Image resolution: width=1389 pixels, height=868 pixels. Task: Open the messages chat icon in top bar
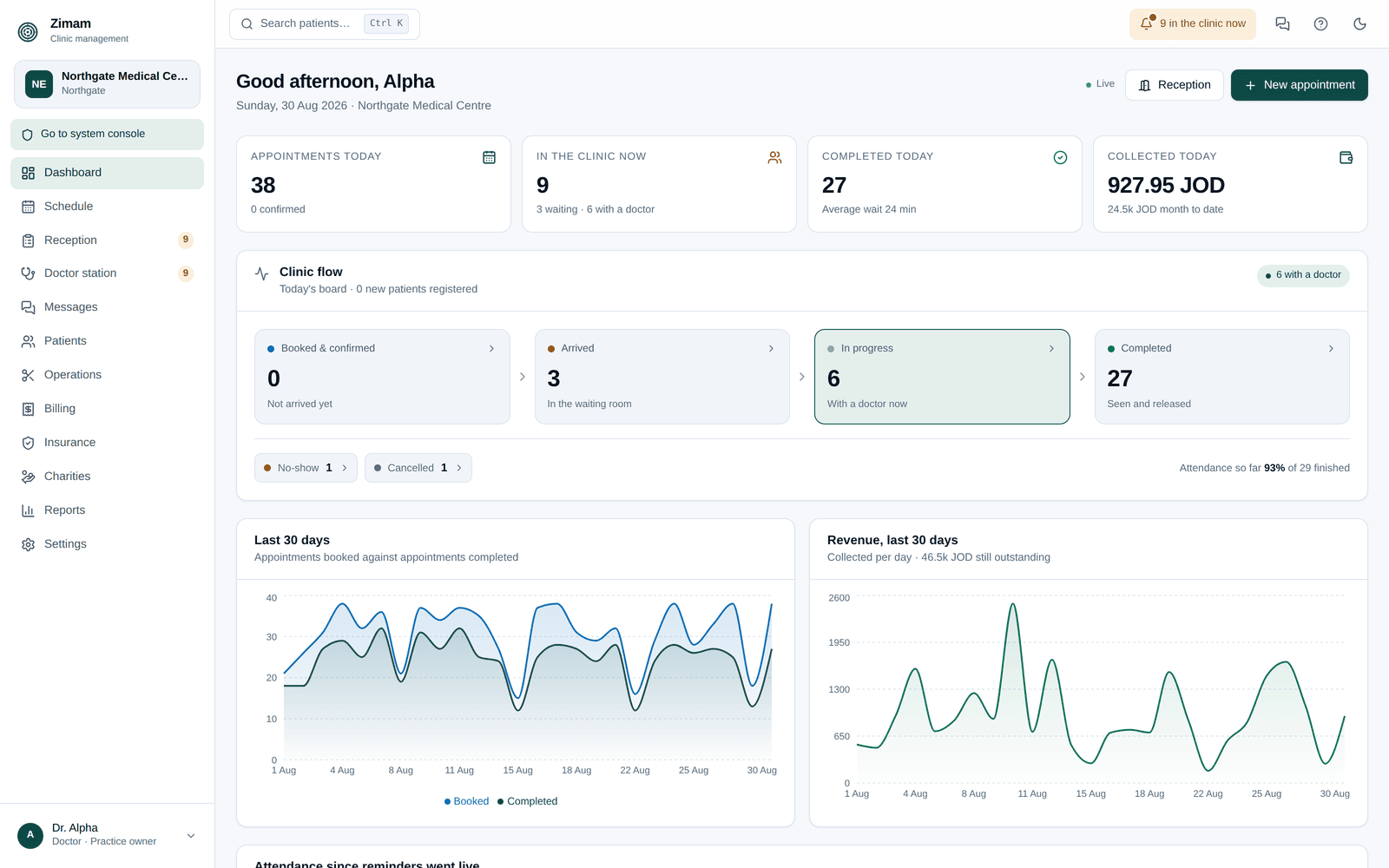click(1282, 24)
